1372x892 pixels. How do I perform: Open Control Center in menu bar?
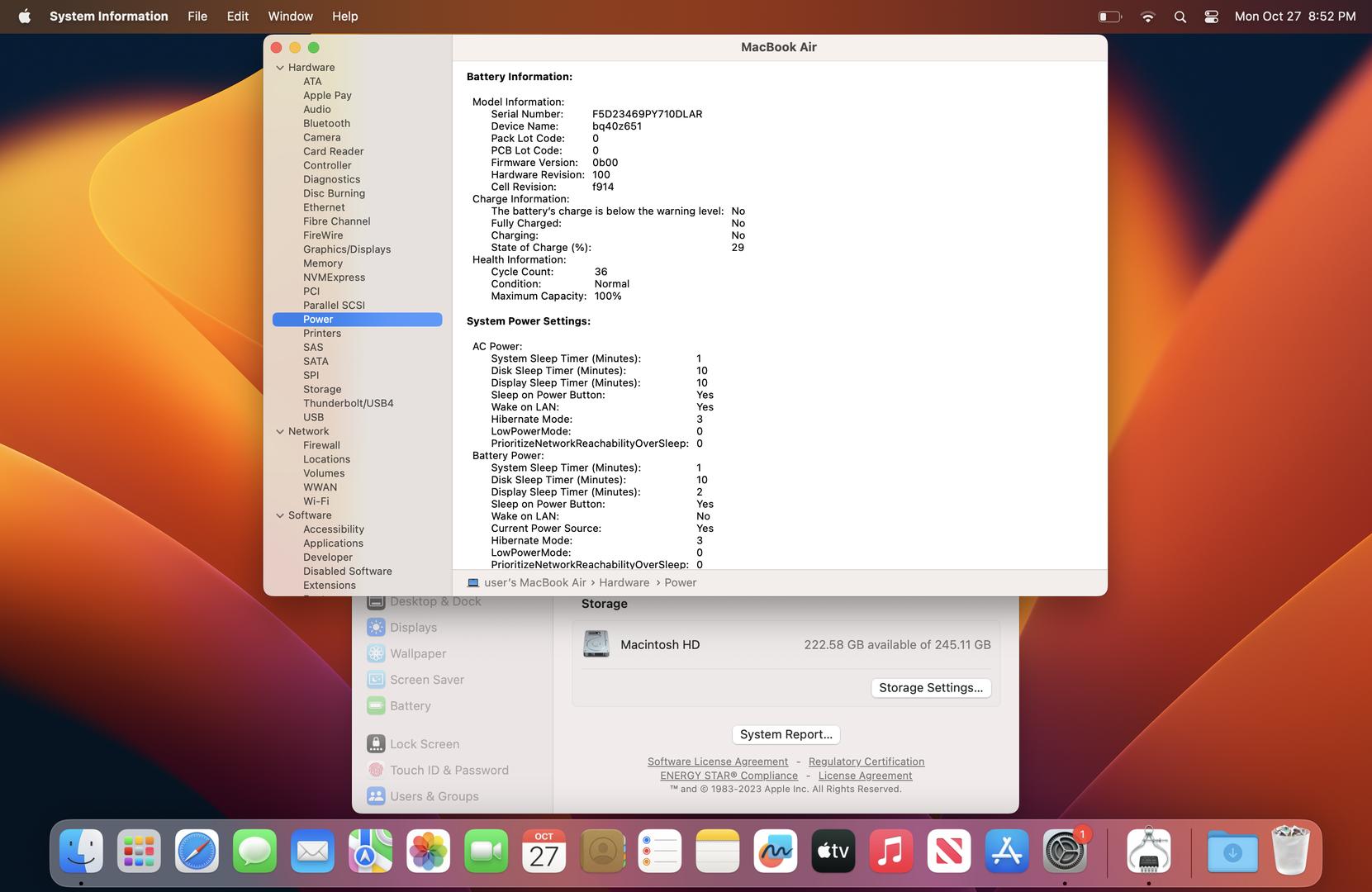point(1211,17)
